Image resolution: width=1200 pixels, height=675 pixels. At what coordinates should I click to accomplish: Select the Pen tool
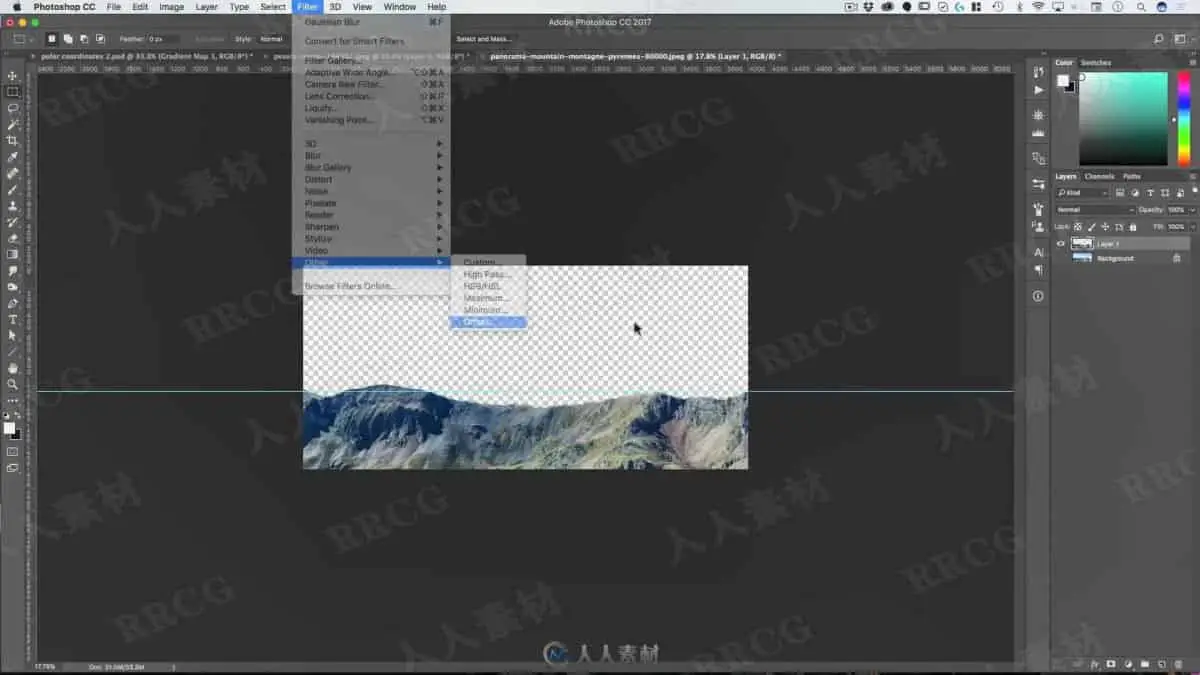(12, 303)
